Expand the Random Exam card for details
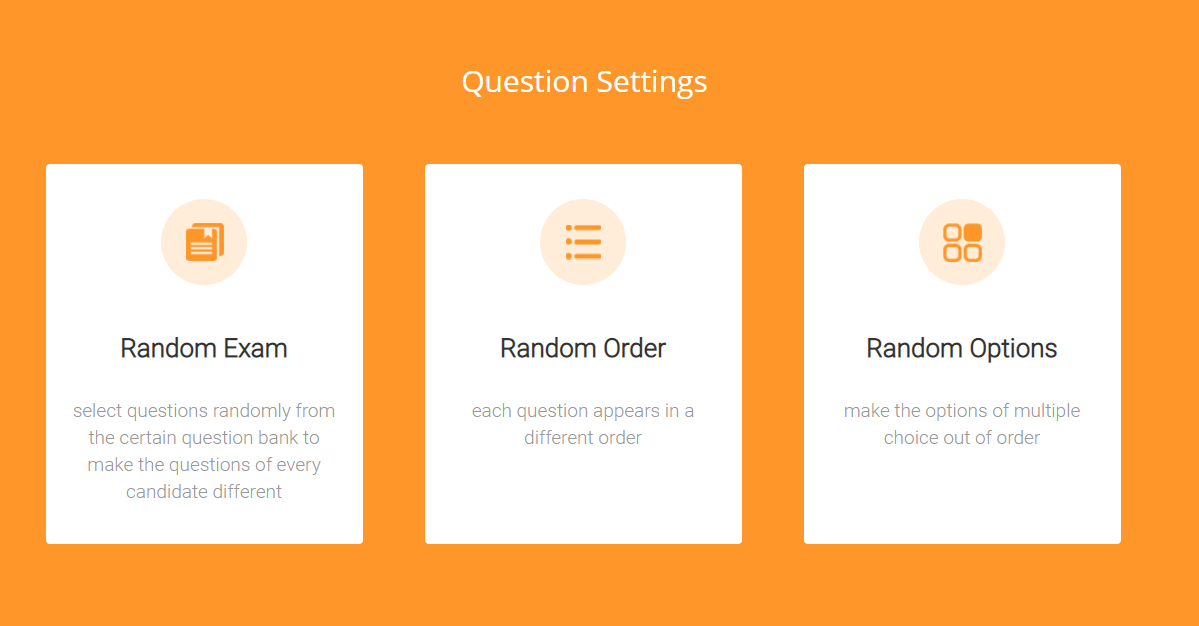This screenshot has width=1199, height=626. point(204,353)
